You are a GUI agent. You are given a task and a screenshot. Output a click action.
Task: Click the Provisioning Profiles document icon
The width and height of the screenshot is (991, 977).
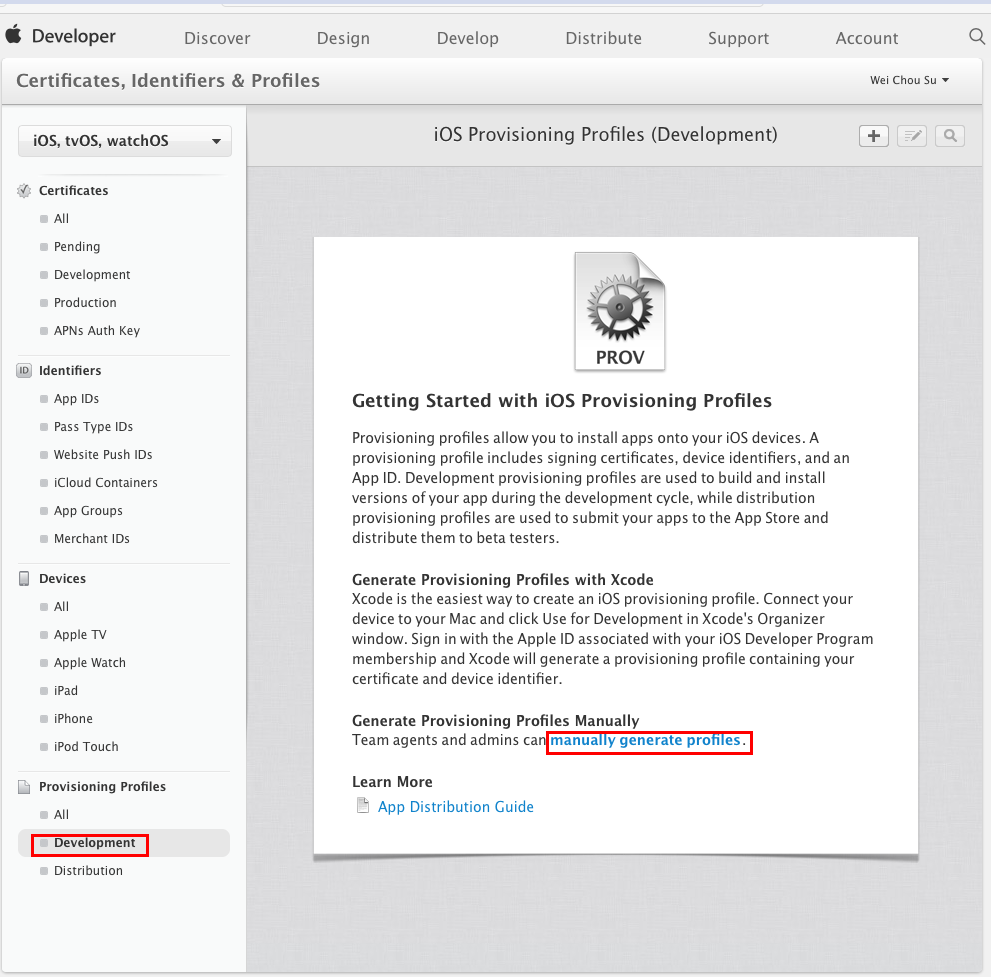pyautogui.click(x=24, y=787)
